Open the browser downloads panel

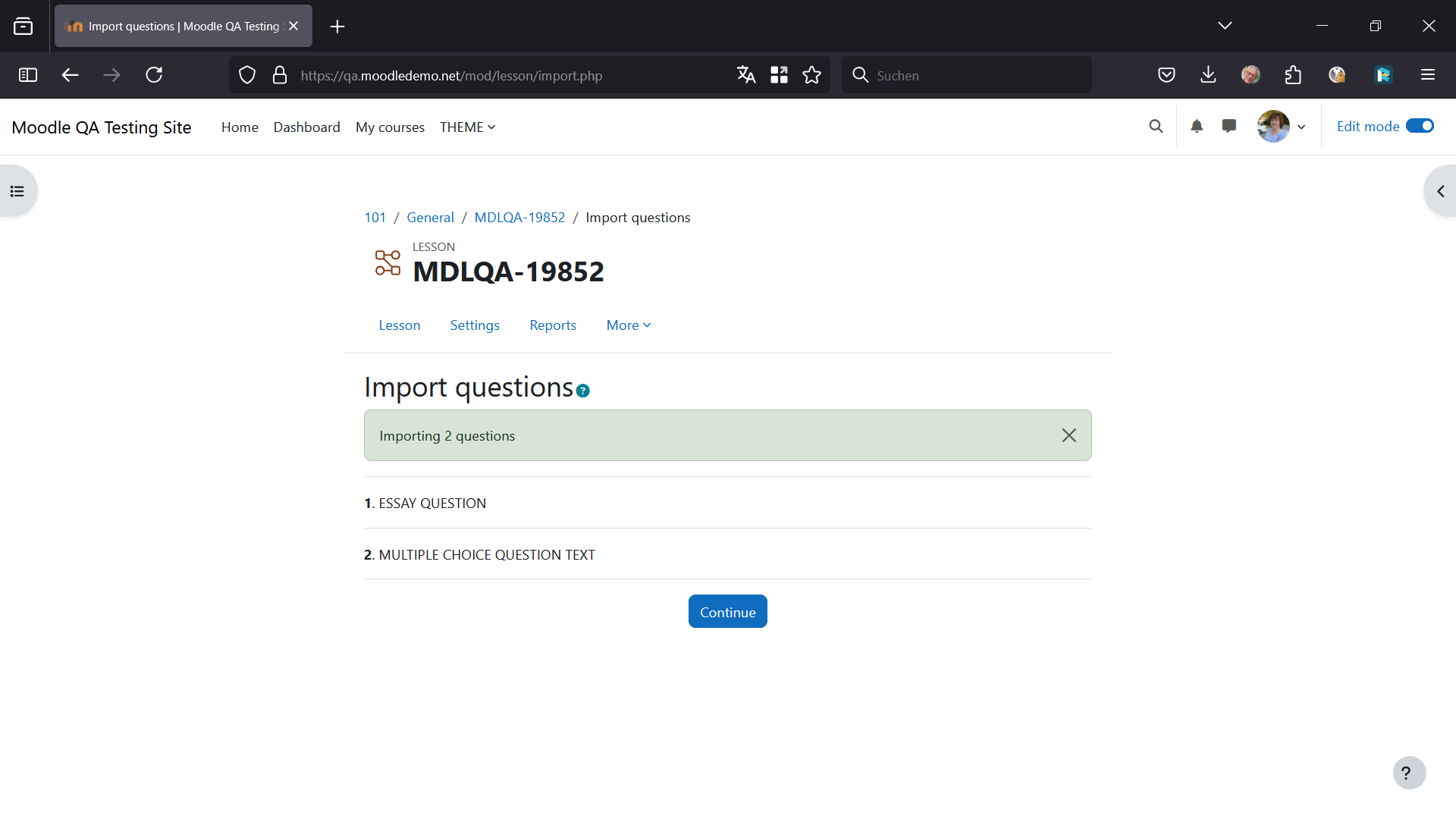pos(1209,75)
